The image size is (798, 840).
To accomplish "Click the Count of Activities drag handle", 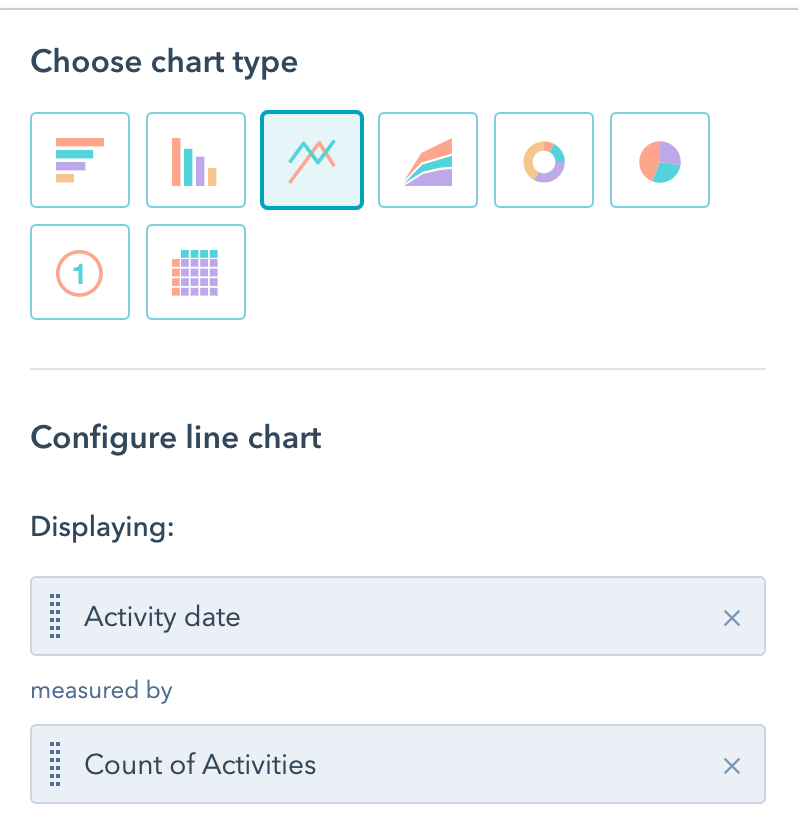I will 55,765.
